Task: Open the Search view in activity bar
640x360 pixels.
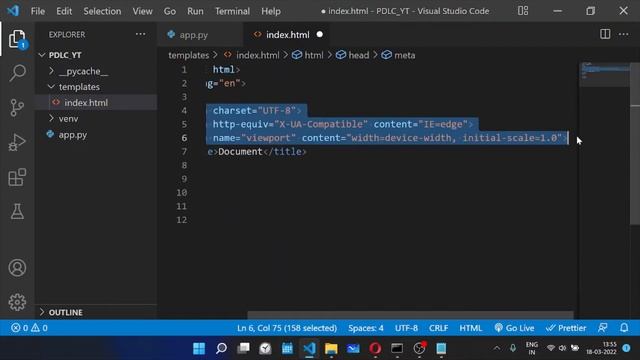Action: pyautogui.click(x=17, y=73)
